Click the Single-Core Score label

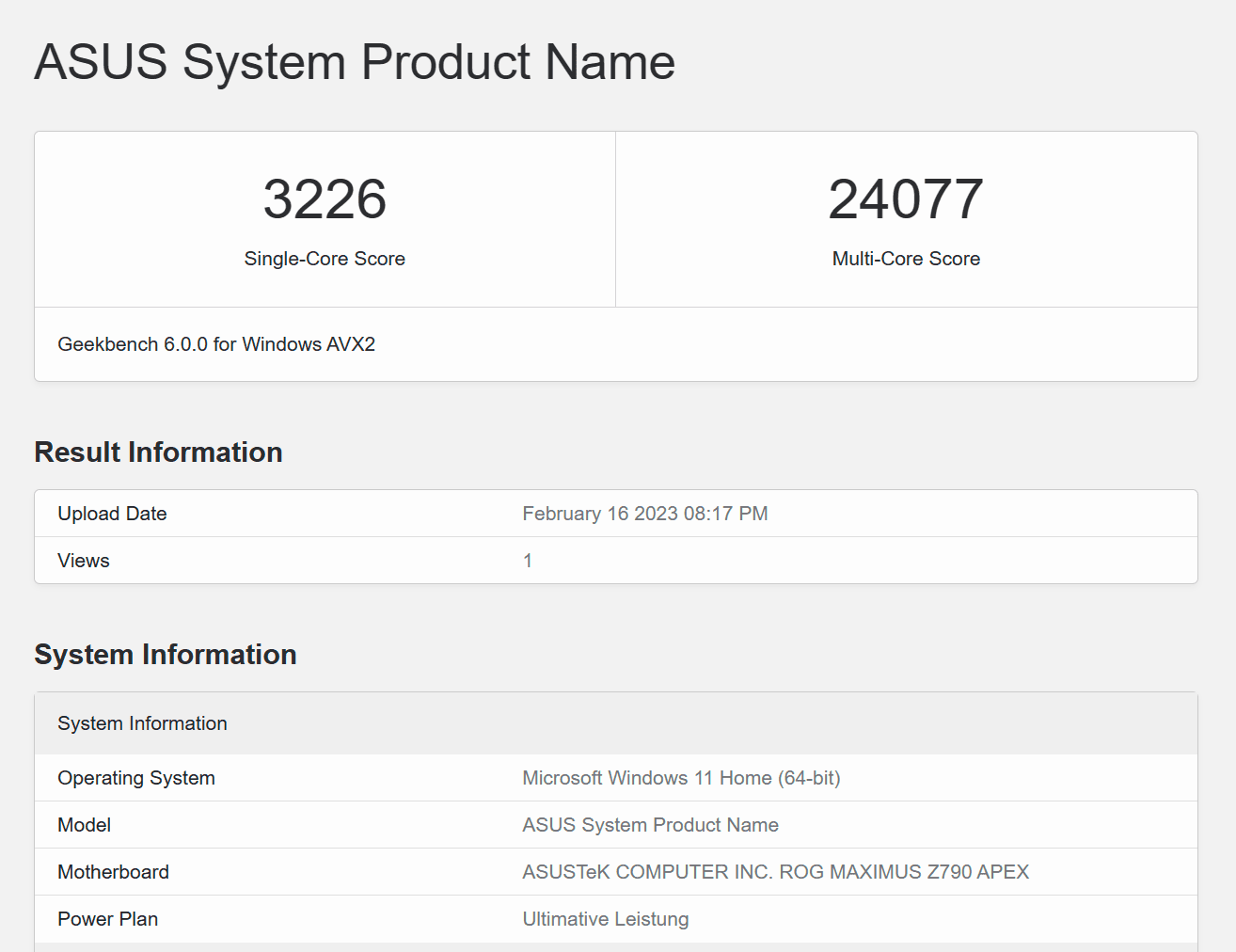click(x=325, y=259)
